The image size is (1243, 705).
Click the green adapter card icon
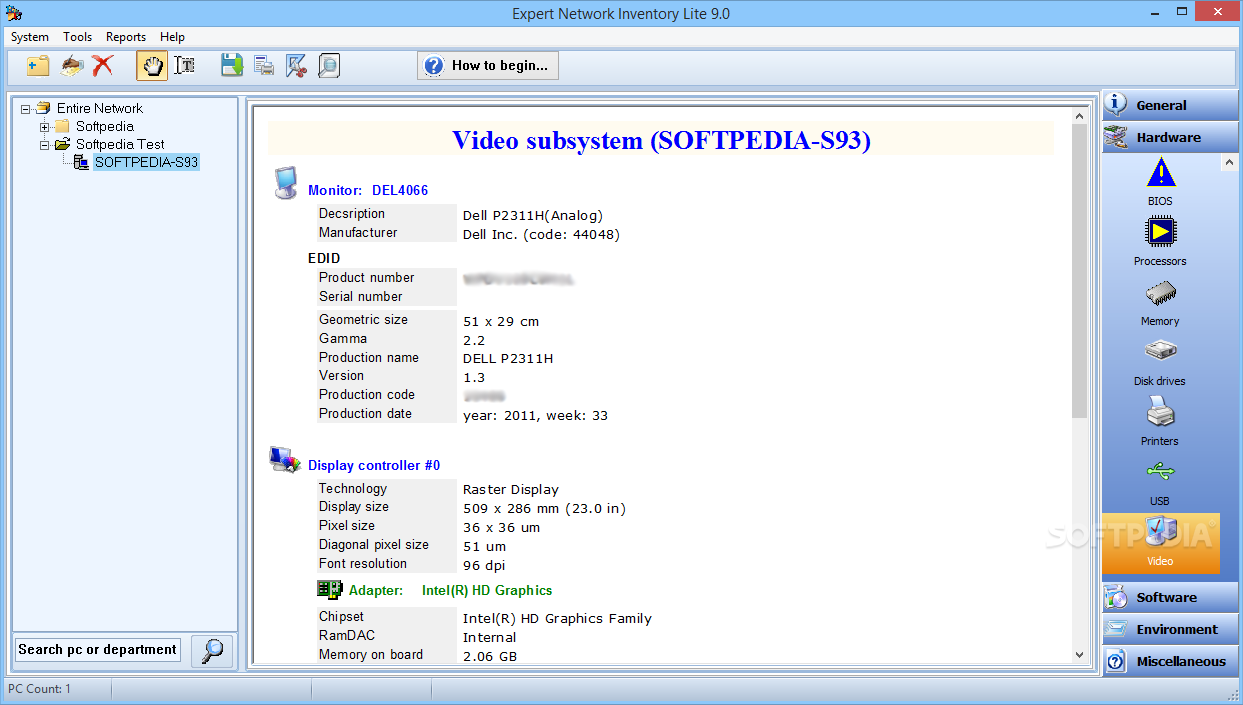point(329,590)
